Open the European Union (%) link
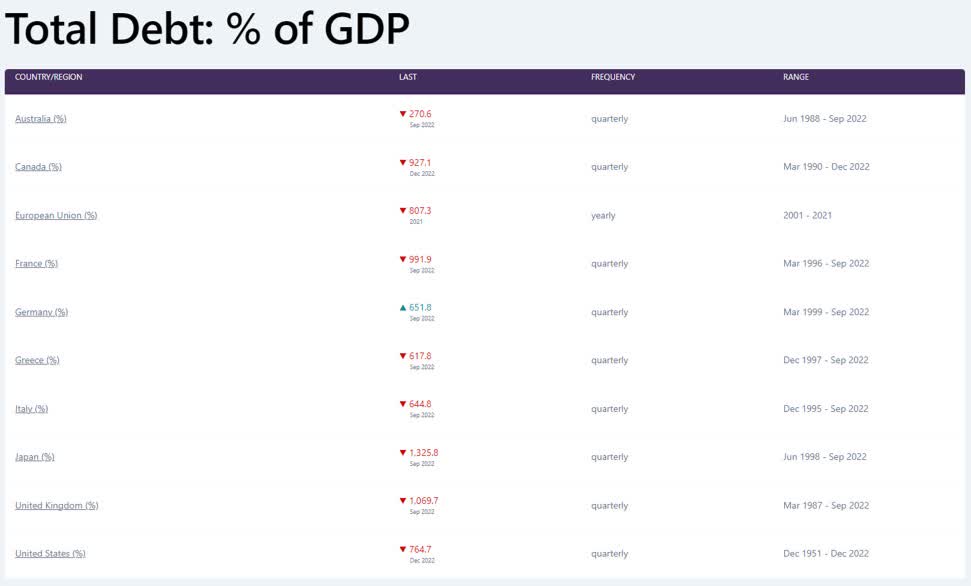Screen dimensions: 971x586 coord(56,216)
